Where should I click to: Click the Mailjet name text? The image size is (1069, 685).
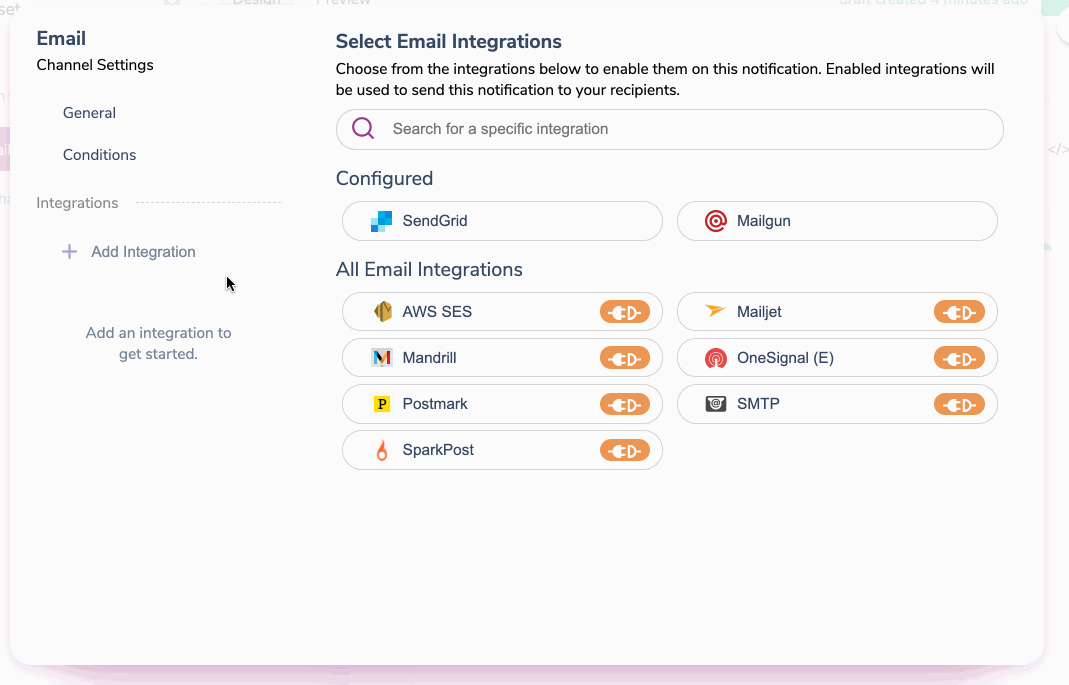click(759, 311)
